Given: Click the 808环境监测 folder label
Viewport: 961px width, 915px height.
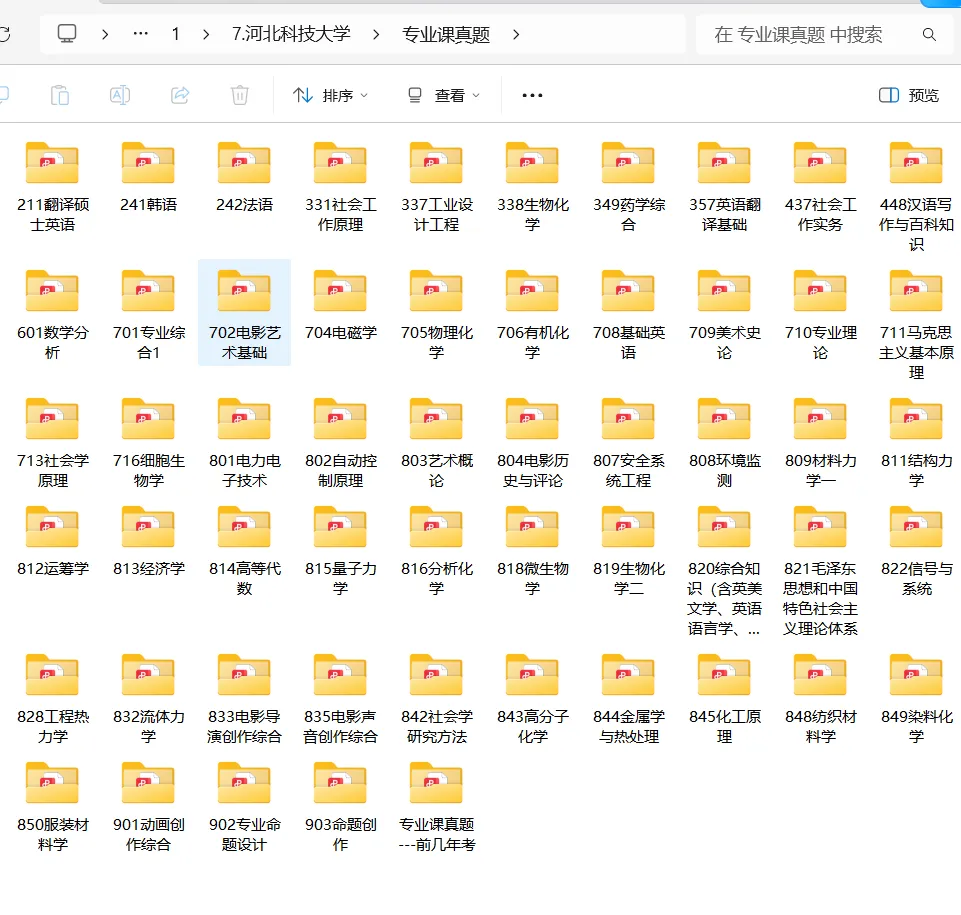Looking at the screenshot, I should tap(724, 471).
